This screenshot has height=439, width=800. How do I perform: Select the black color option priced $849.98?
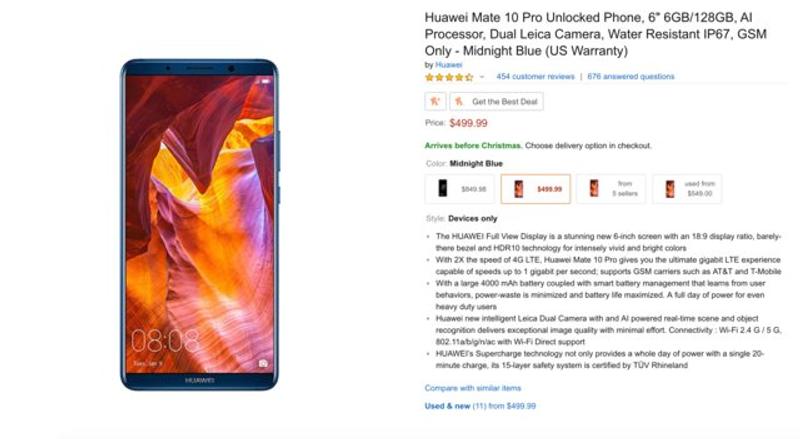(x=460, y=189)
